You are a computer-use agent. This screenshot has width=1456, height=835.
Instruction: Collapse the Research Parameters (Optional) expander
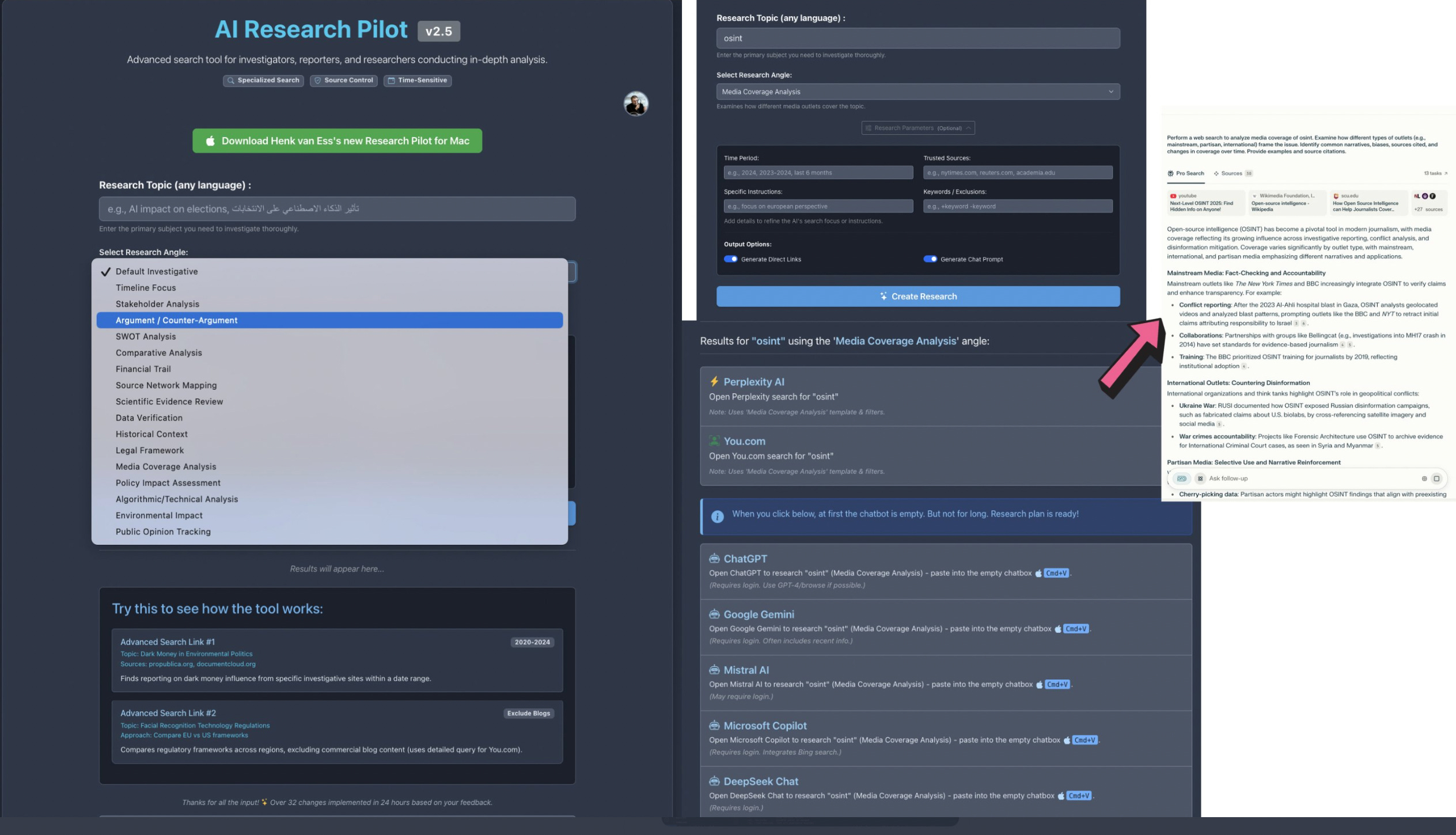pos(917,128)
